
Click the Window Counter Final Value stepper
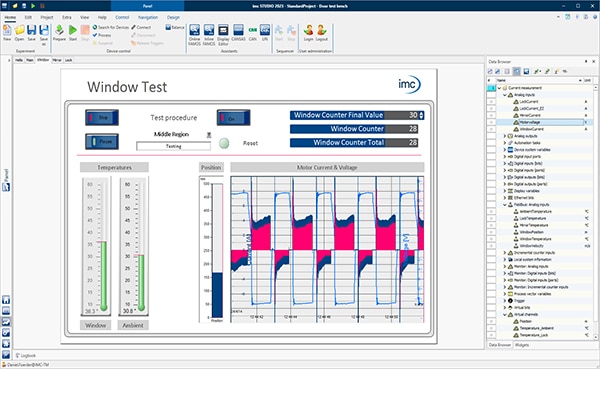tap(421, 115)
